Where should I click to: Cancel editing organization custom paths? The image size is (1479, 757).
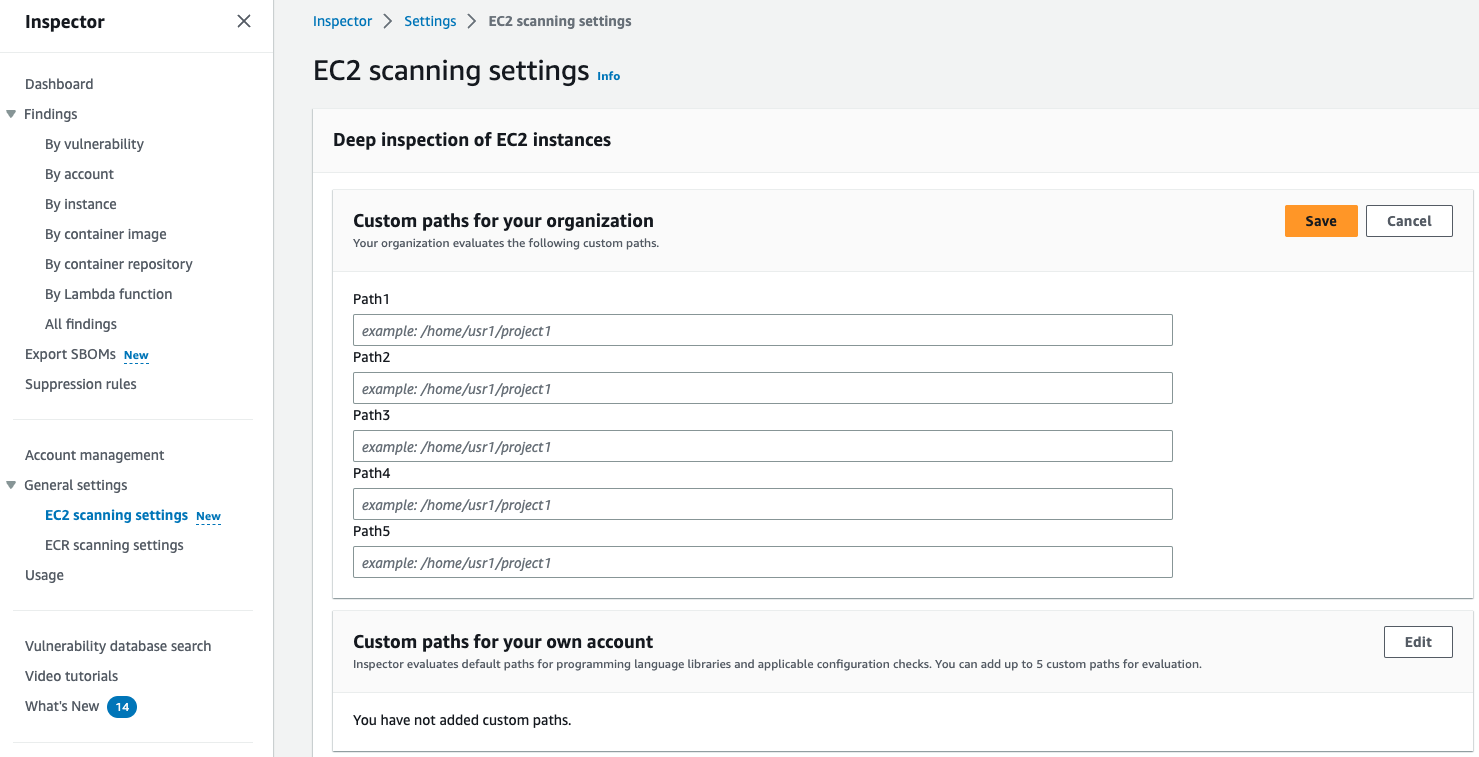(x=1409, y=221)
